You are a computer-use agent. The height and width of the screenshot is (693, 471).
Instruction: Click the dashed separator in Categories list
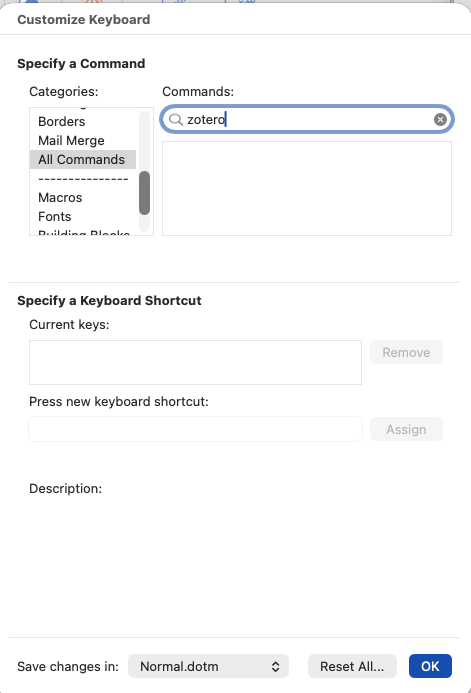point(83,179)
